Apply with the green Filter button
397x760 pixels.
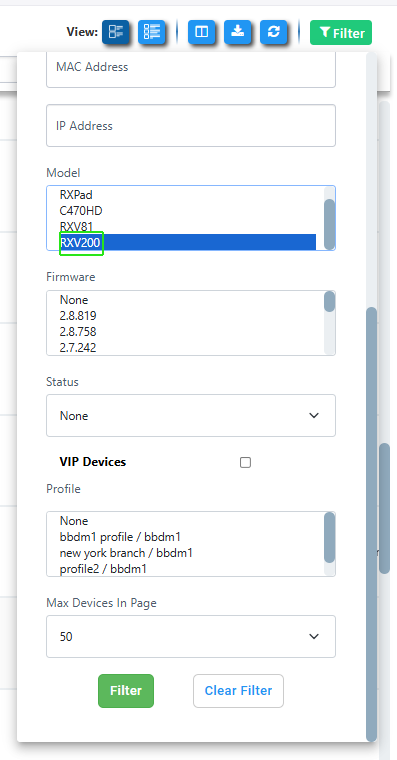pyautogui.click(x=126, y=691)
